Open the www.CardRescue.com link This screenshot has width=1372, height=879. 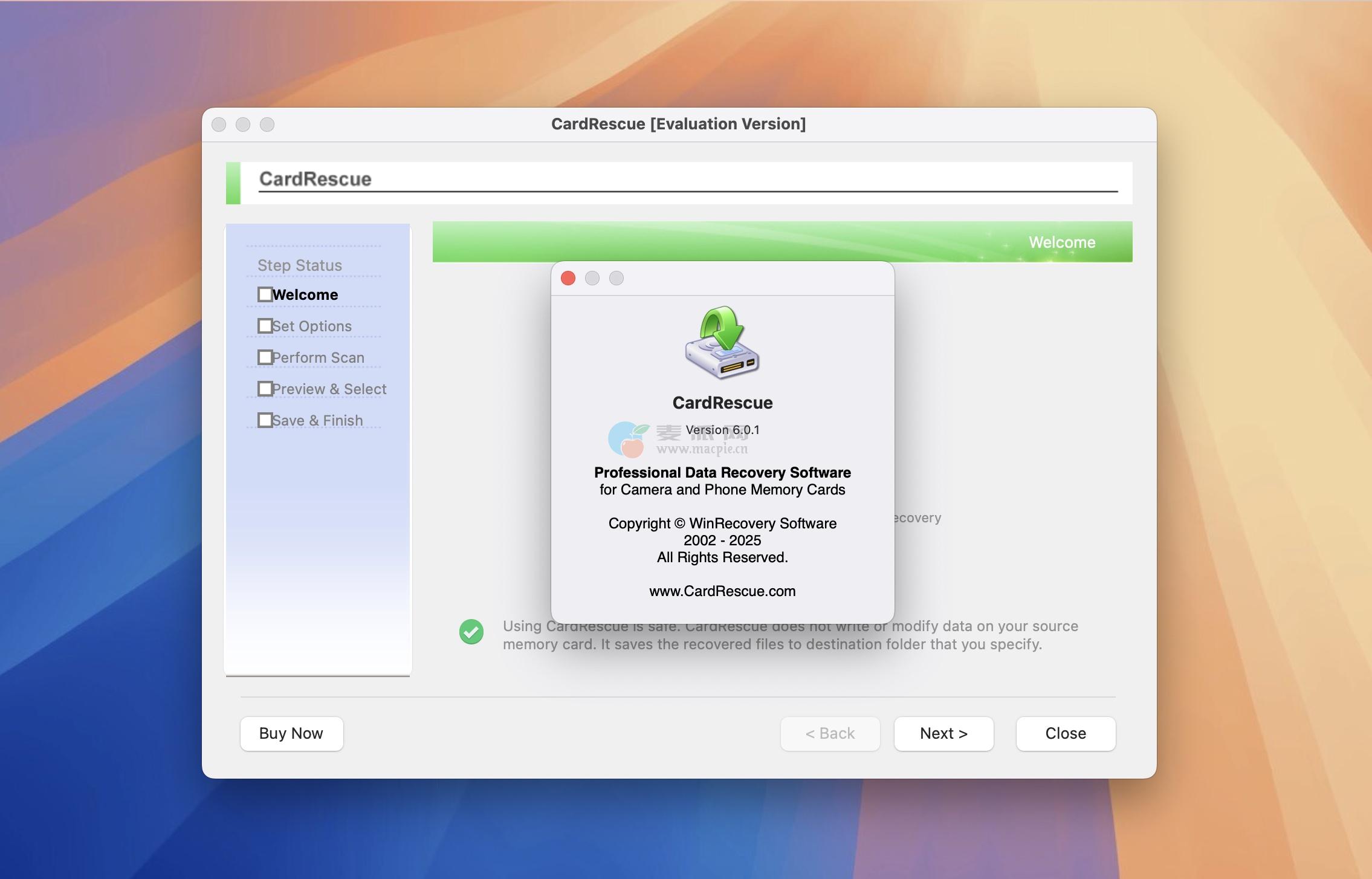[x=722, y=591]
